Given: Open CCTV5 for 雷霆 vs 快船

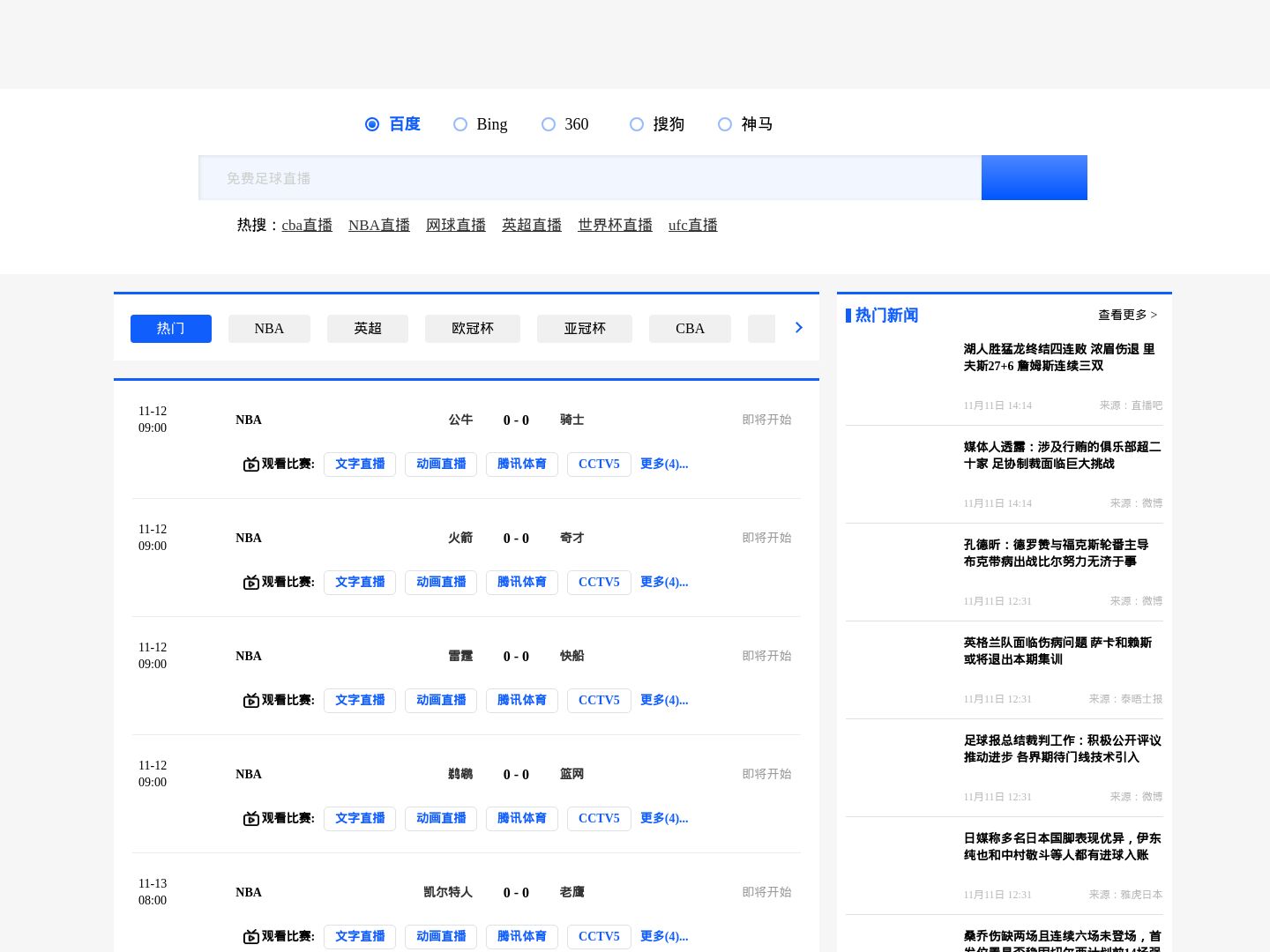Looking at the screenshot, I should pos(599,701).
